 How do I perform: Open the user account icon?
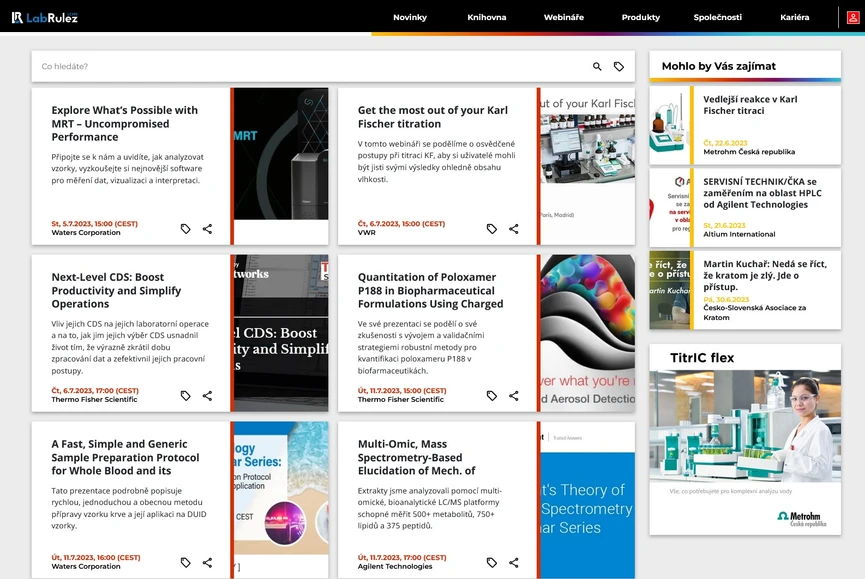853,17
